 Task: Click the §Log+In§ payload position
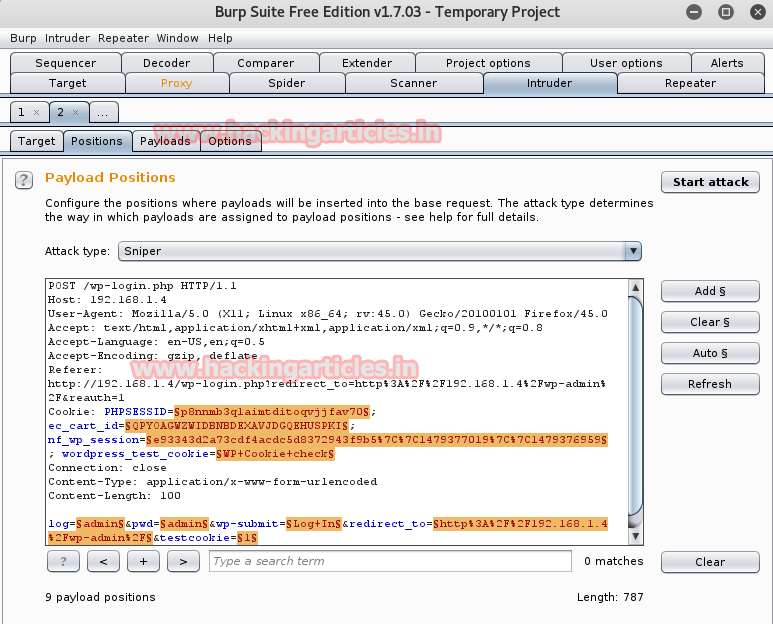[x=314, y=523]
